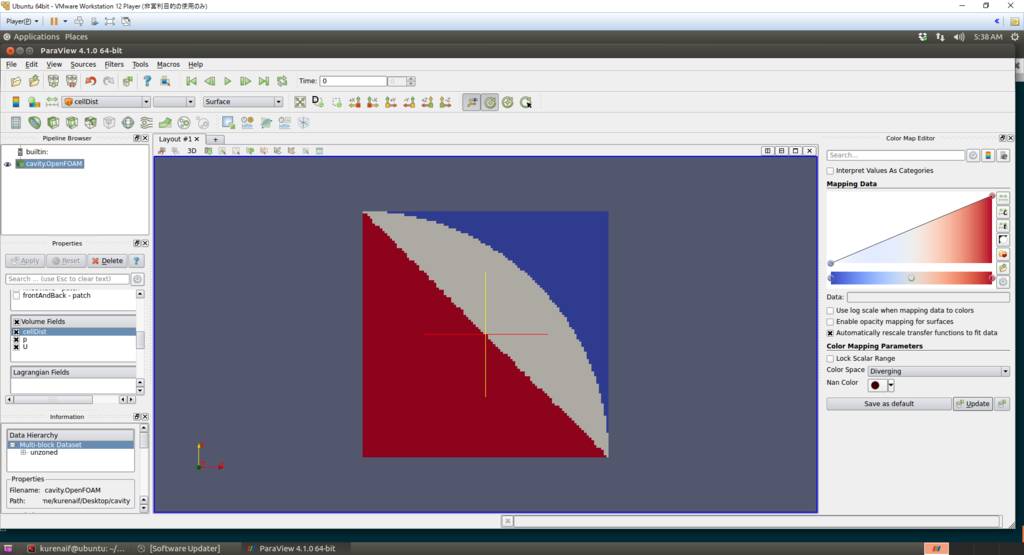This screenshot has width=1024, height=555.
Task: Click the Delete button in Properties
Action: click(x=108, y=261)
